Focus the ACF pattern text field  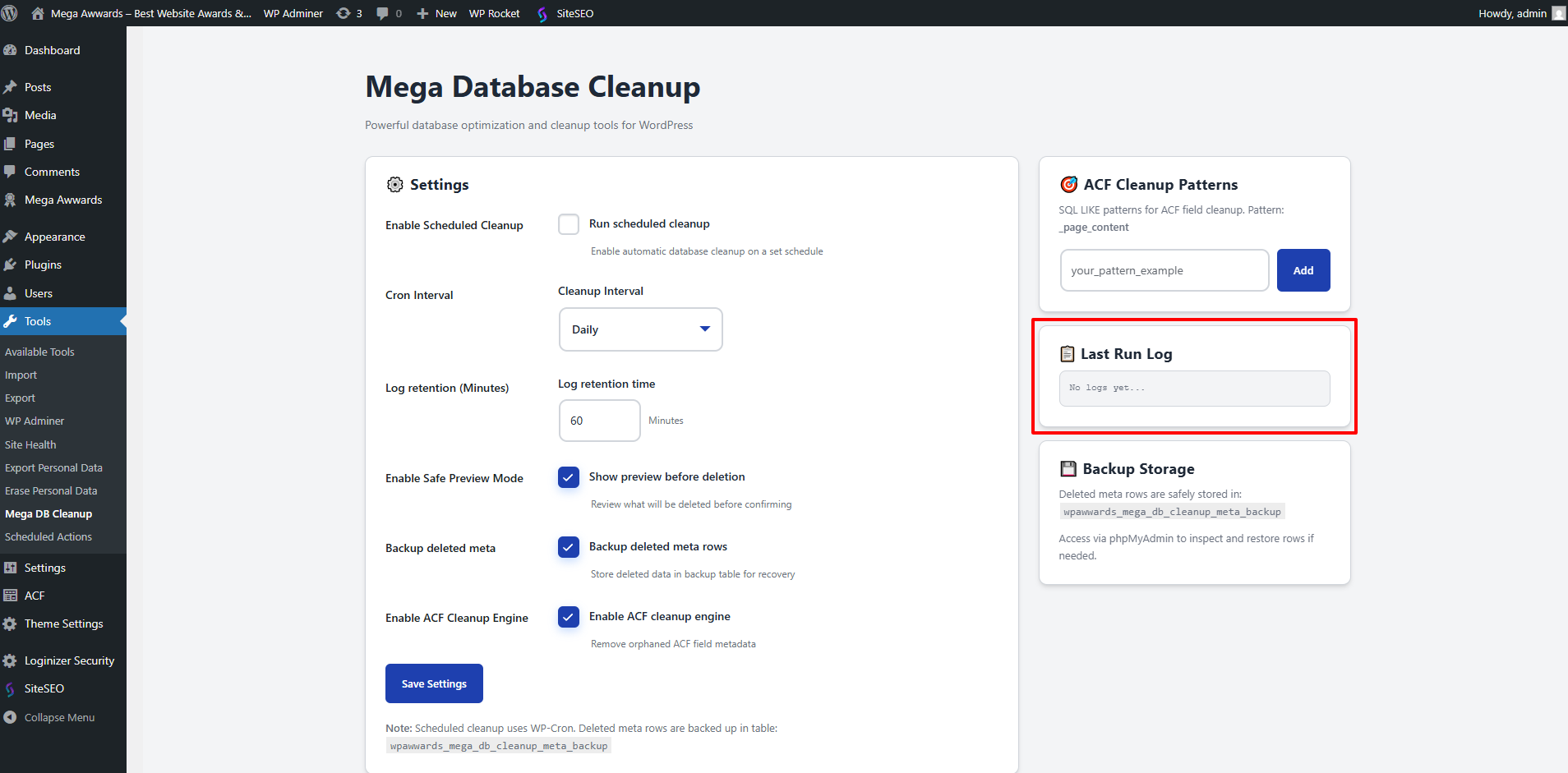1164,270
